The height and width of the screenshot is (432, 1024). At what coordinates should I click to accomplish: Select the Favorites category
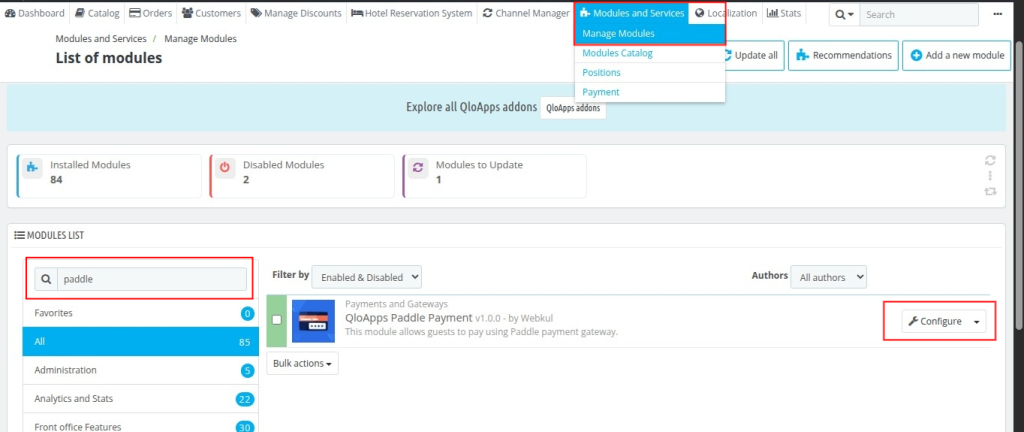pyautogui.click(x=140, y=313)
